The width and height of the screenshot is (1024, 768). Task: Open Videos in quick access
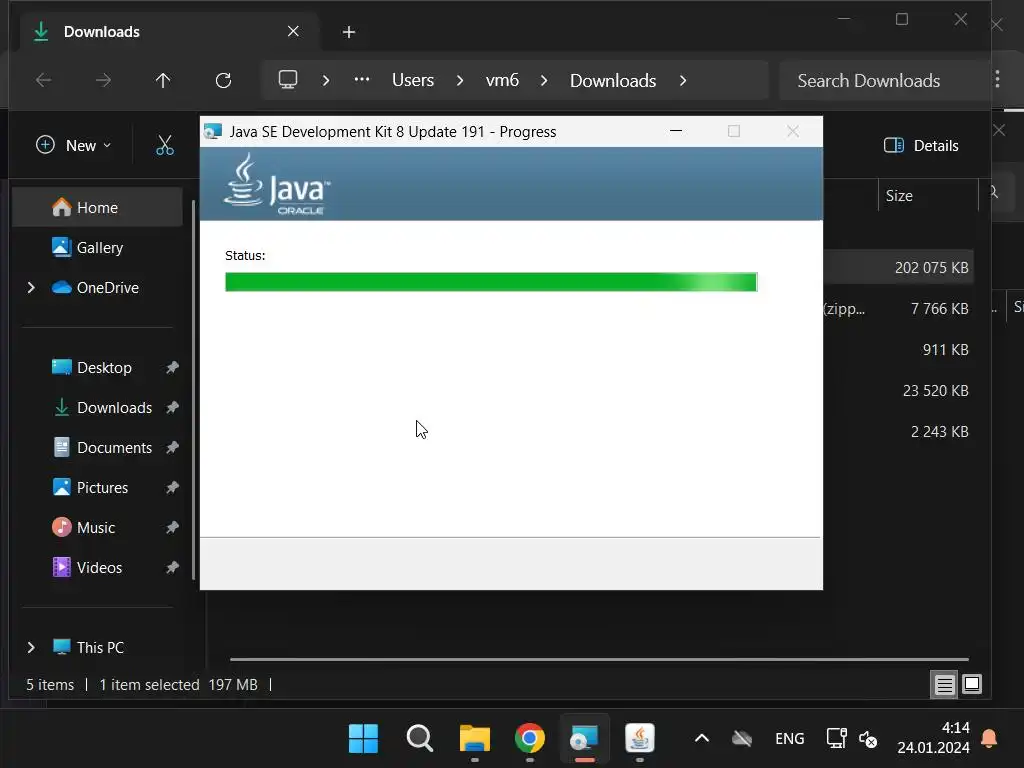(x=97, y=568)
